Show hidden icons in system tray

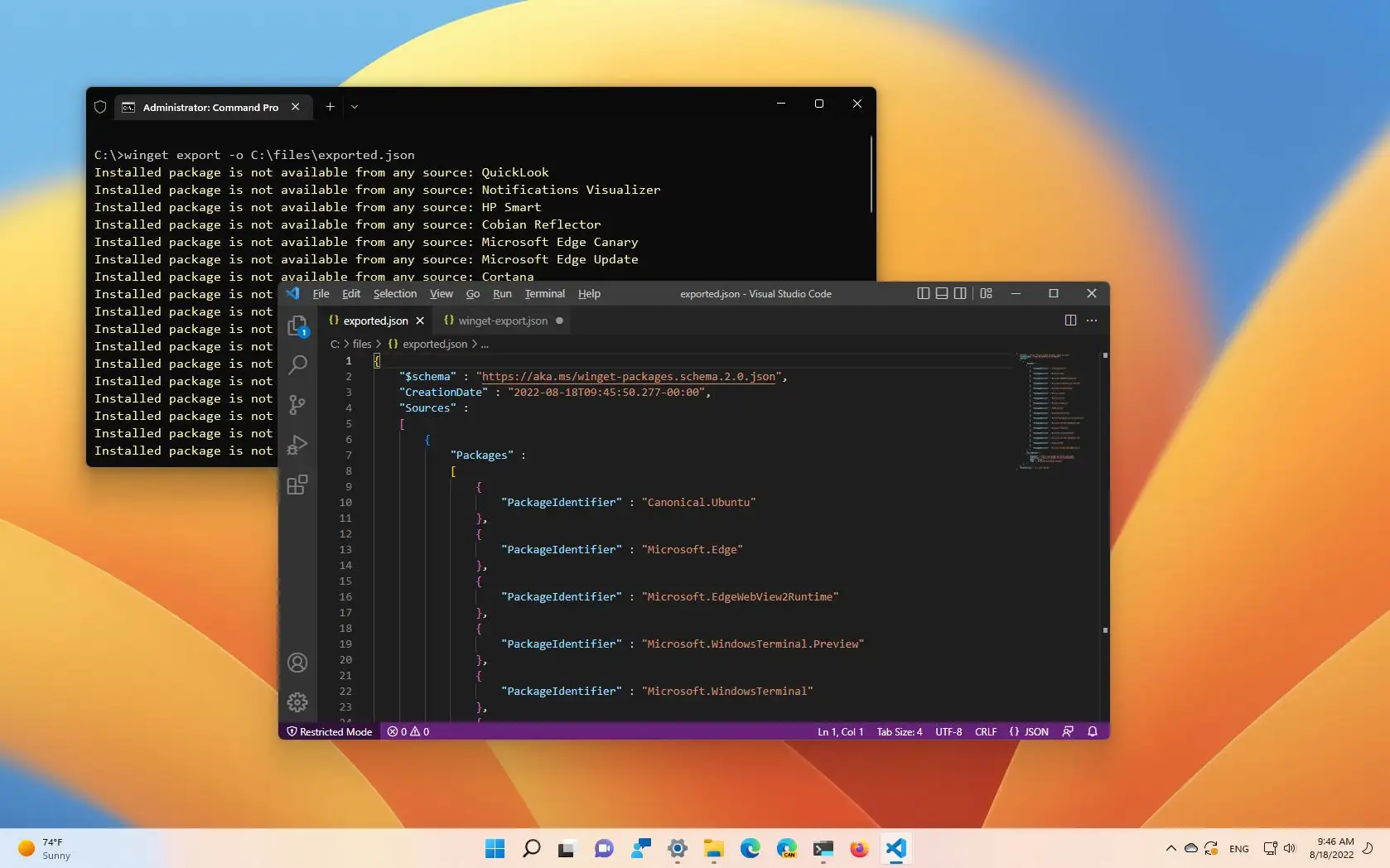point(1170,848)
